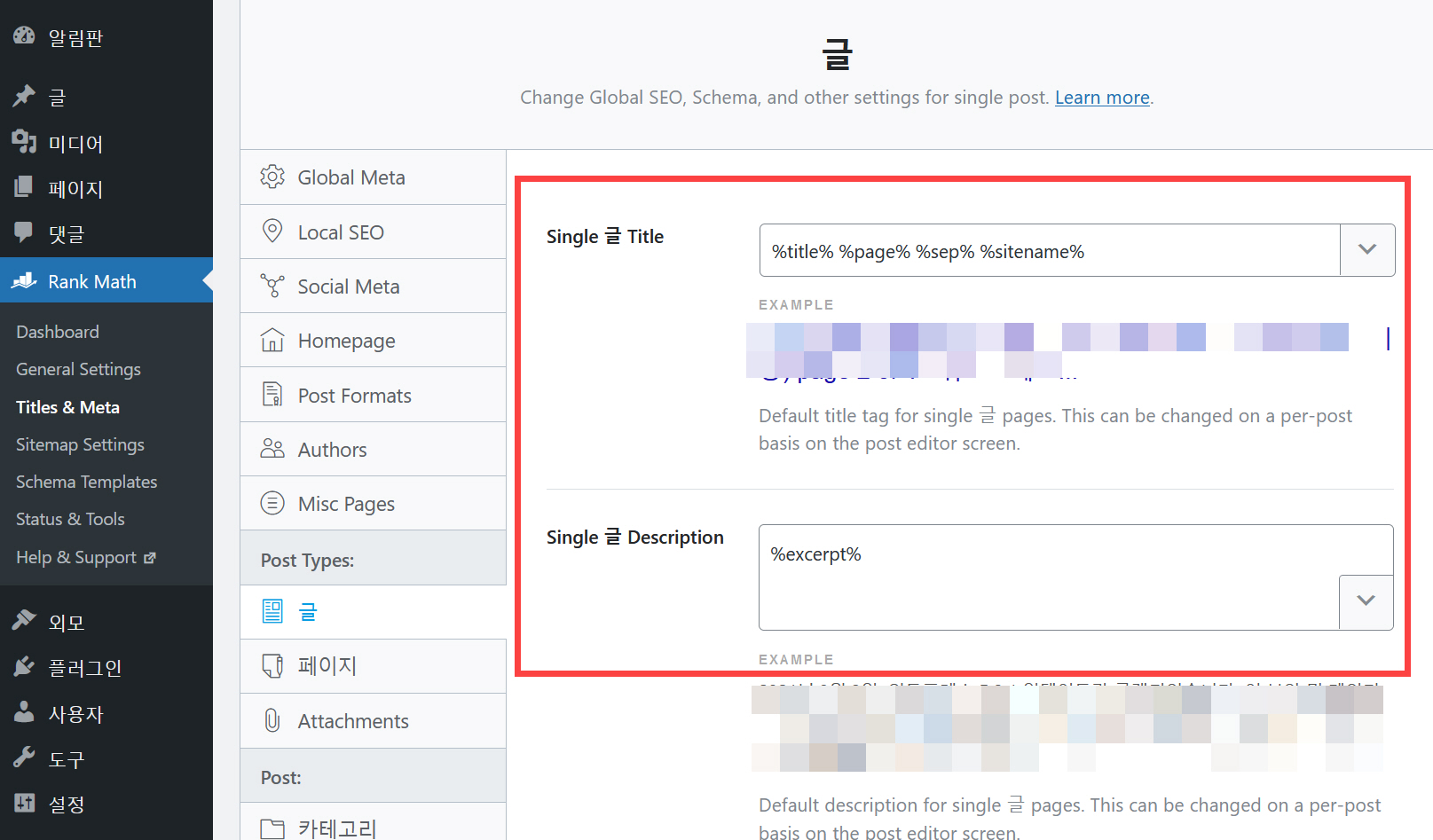
Task: Click the 외모 paintbrush icon
Action: pyautogui.click(x=24, y=621)
